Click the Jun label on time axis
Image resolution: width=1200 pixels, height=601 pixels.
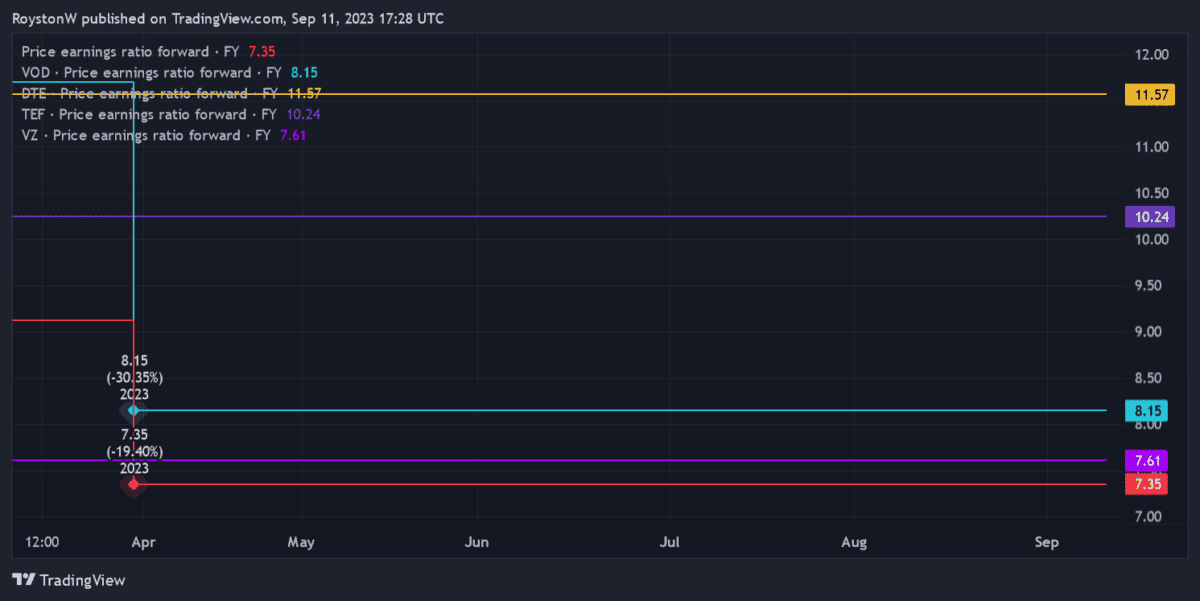tap(477, 542)
